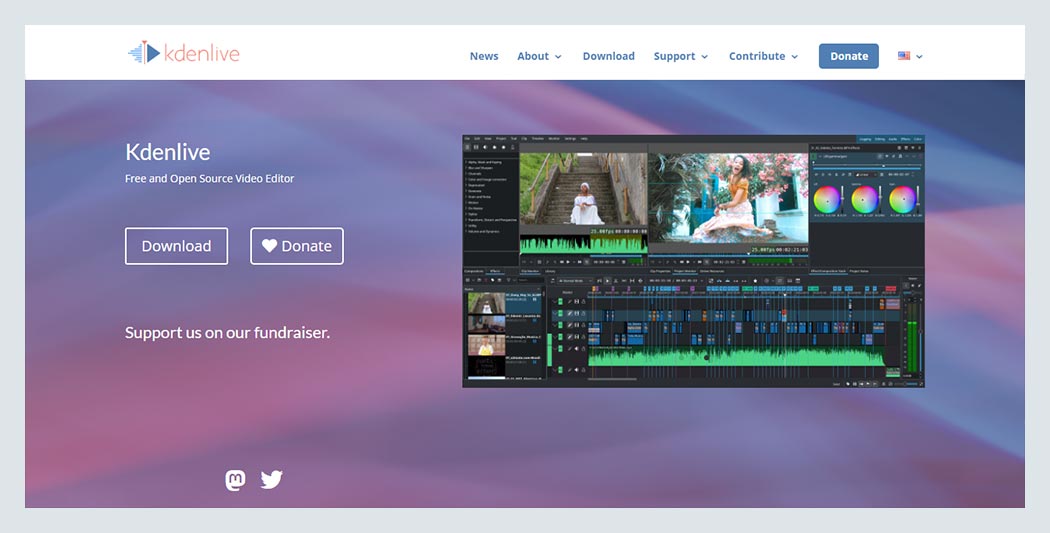Image resolution: width=1050 pixels, height=533 pixels.
Task: Click the large green audio waveform track
Action: 737,356
